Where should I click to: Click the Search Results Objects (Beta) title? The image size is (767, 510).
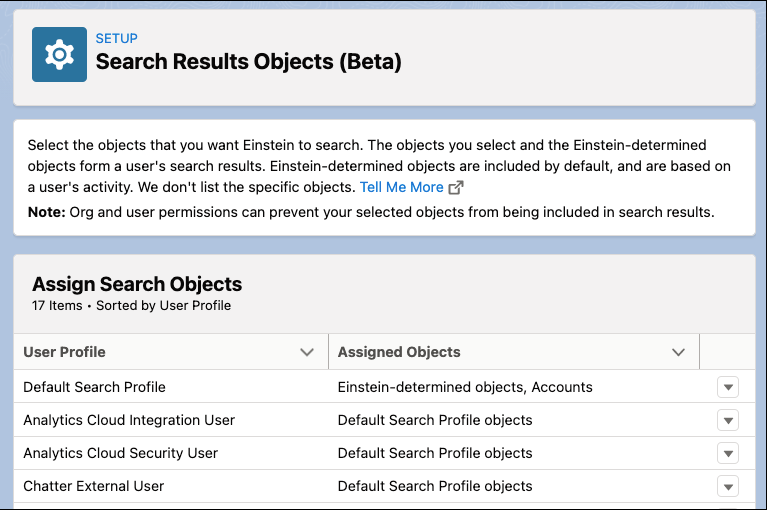[248, 62]
